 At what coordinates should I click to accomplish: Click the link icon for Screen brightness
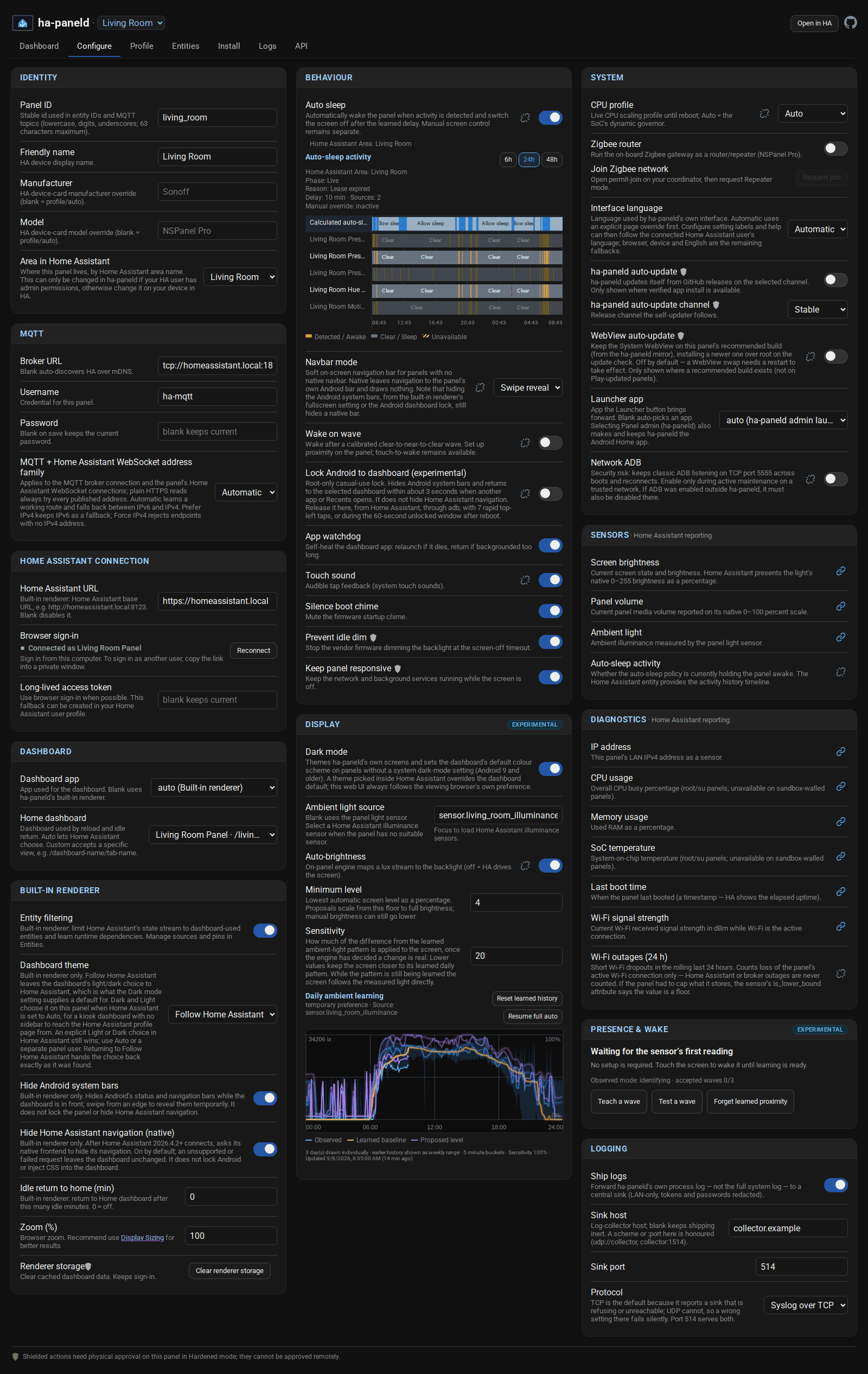click(840, 571)
